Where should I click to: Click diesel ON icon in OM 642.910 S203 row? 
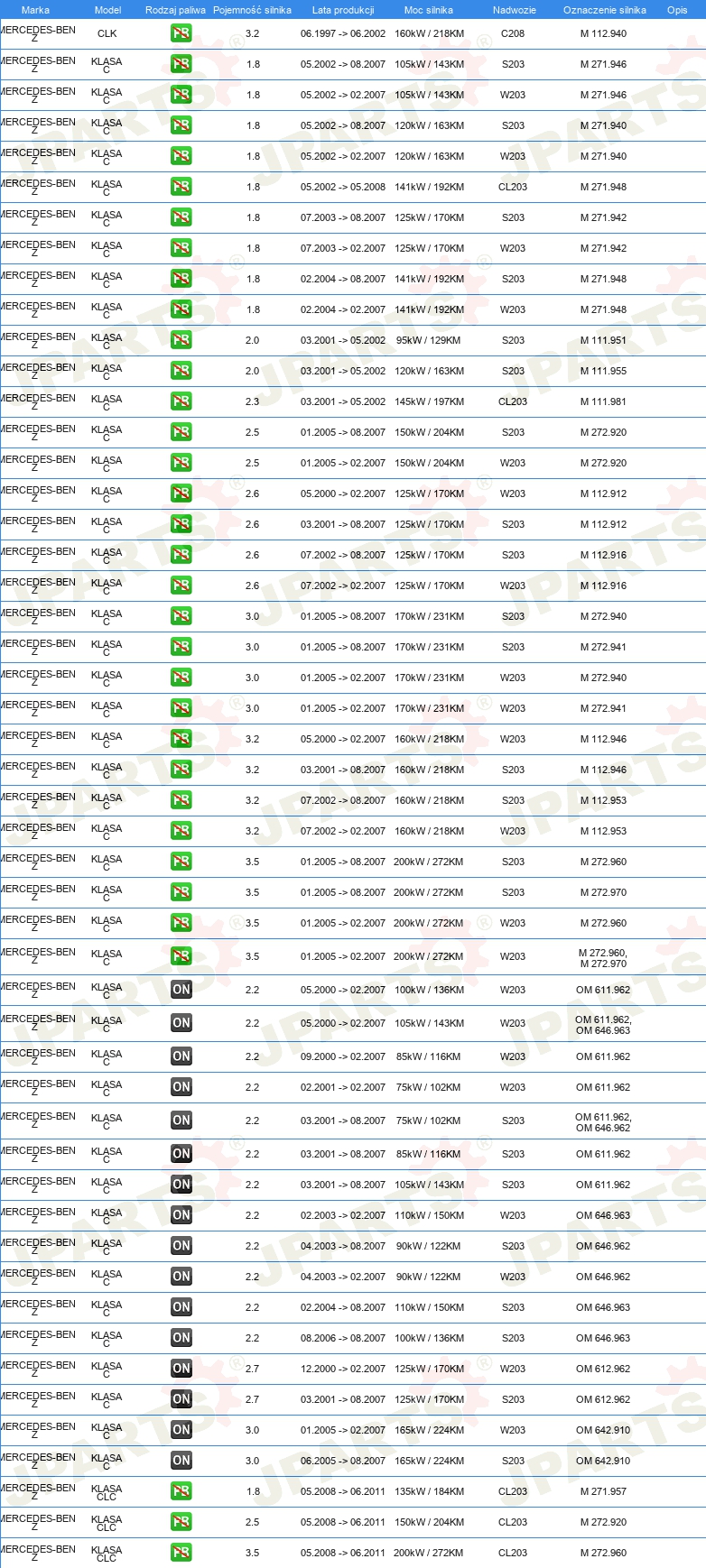pyautogui.click(x=181, y=1461)
